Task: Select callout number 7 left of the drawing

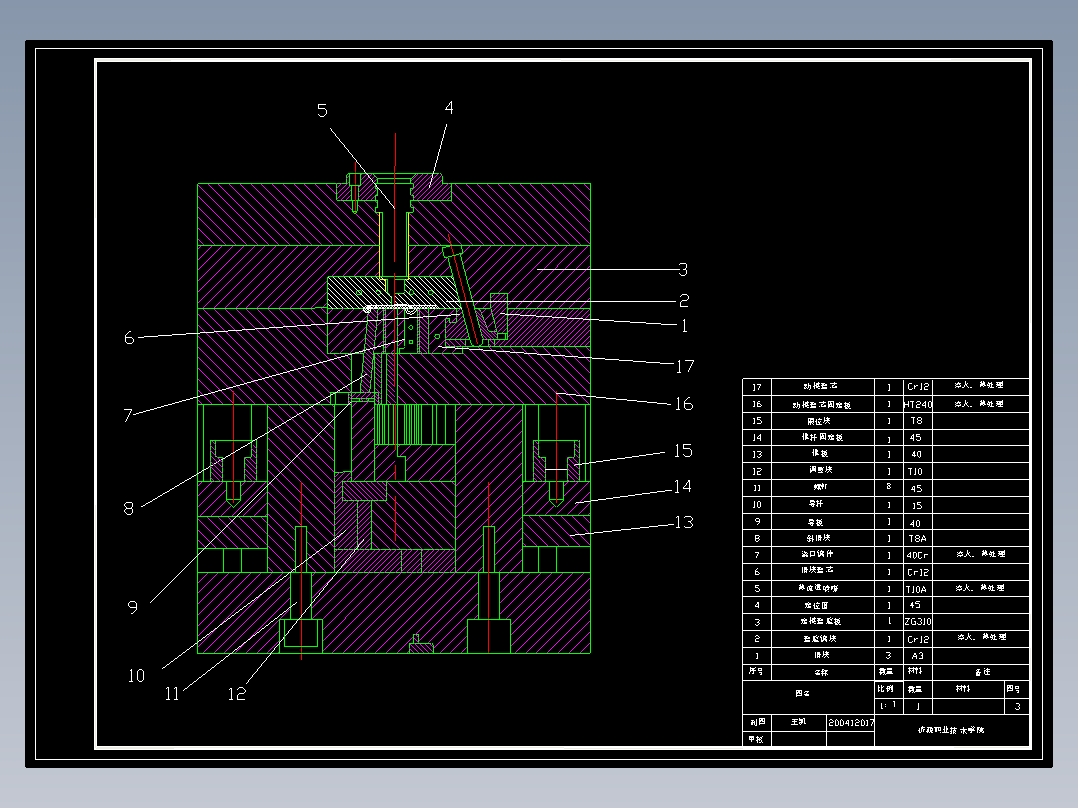Action: click(x=127, y=415)
